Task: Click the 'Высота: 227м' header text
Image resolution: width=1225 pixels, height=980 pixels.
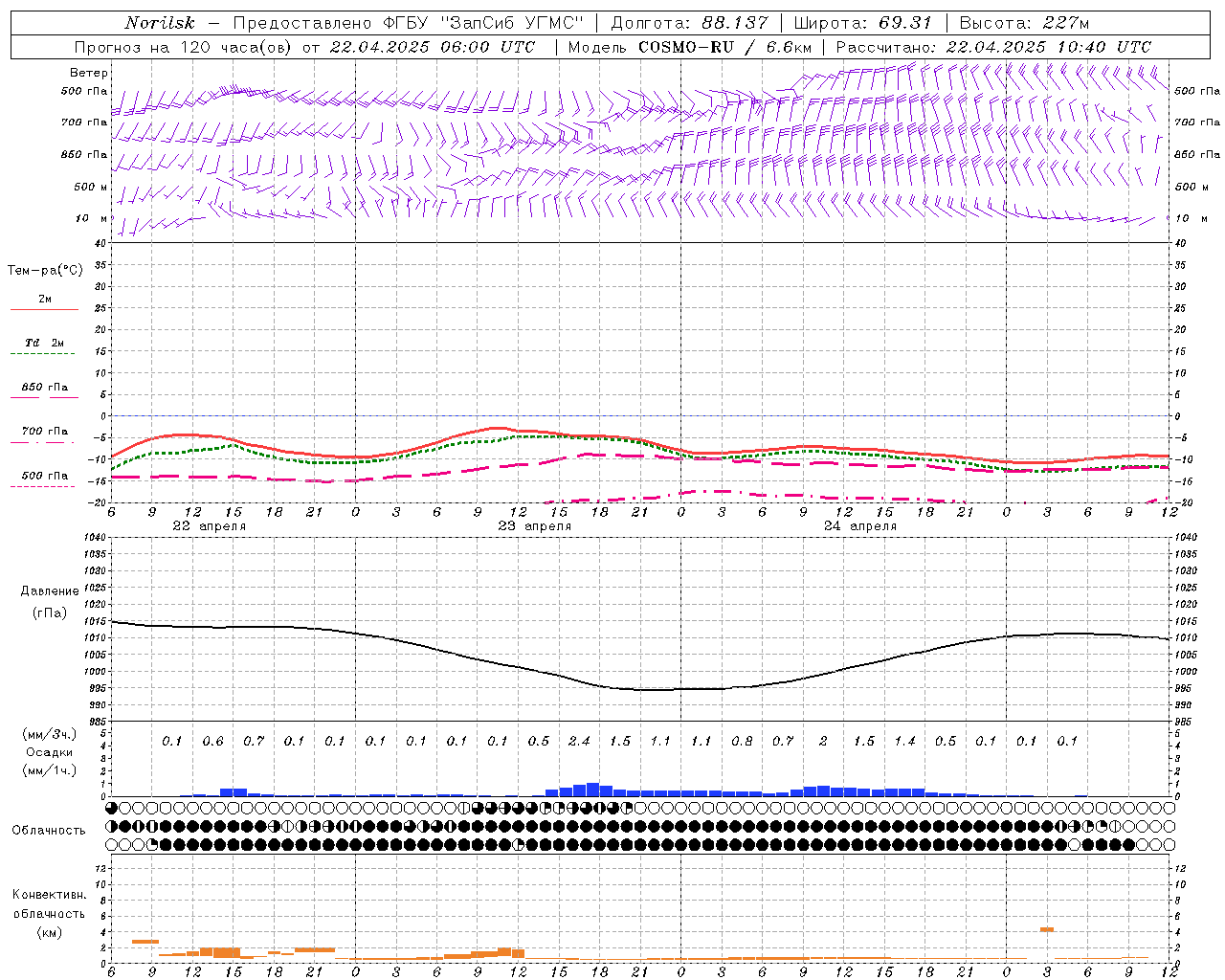Action: [1024, 23]
